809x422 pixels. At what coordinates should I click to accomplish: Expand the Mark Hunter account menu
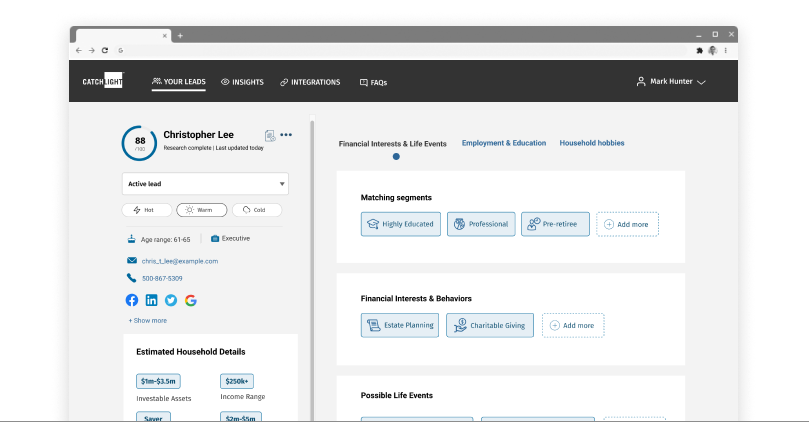click(671, 82)
